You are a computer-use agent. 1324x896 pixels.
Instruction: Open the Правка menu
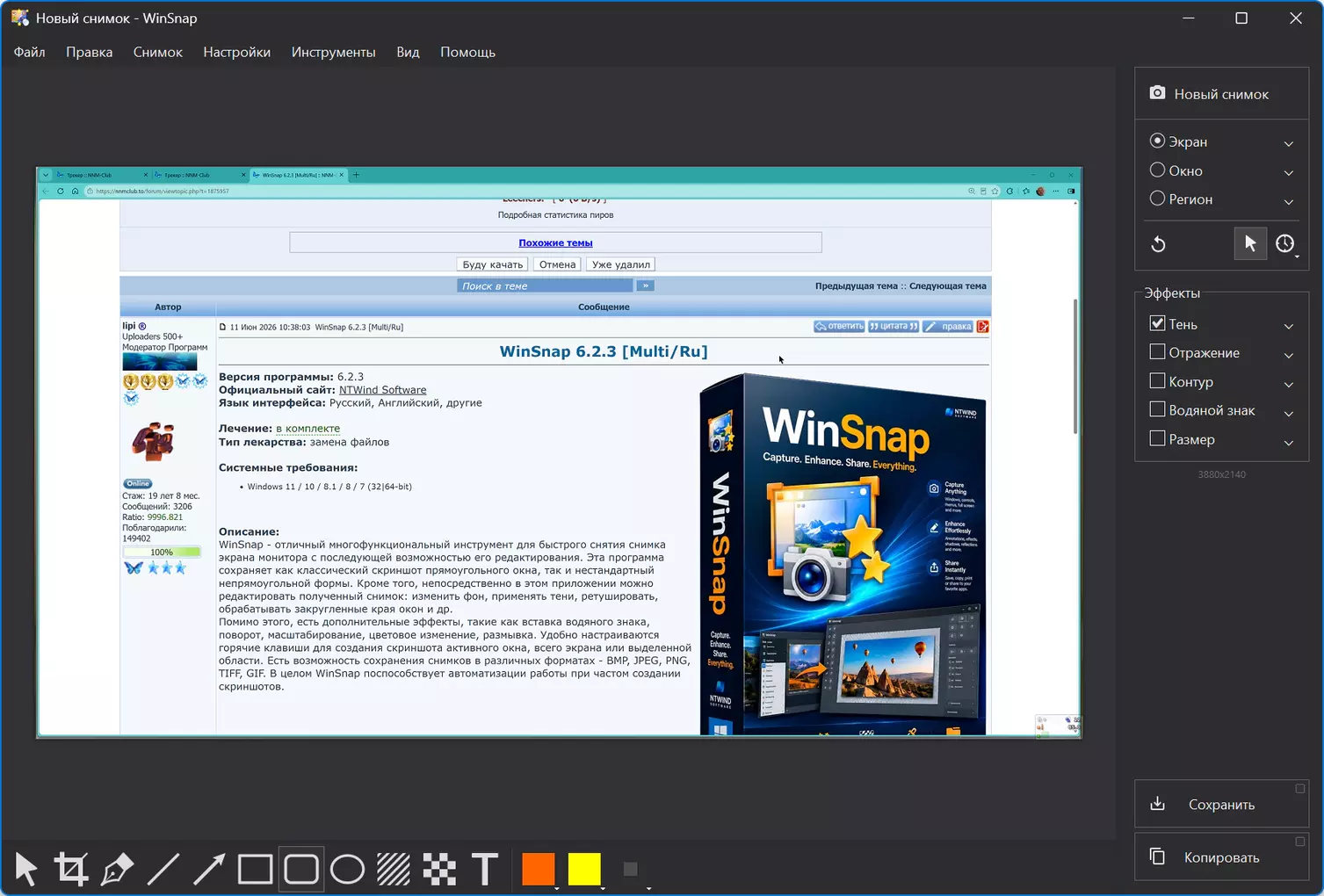pyautogui.click(x=90, y=52)
